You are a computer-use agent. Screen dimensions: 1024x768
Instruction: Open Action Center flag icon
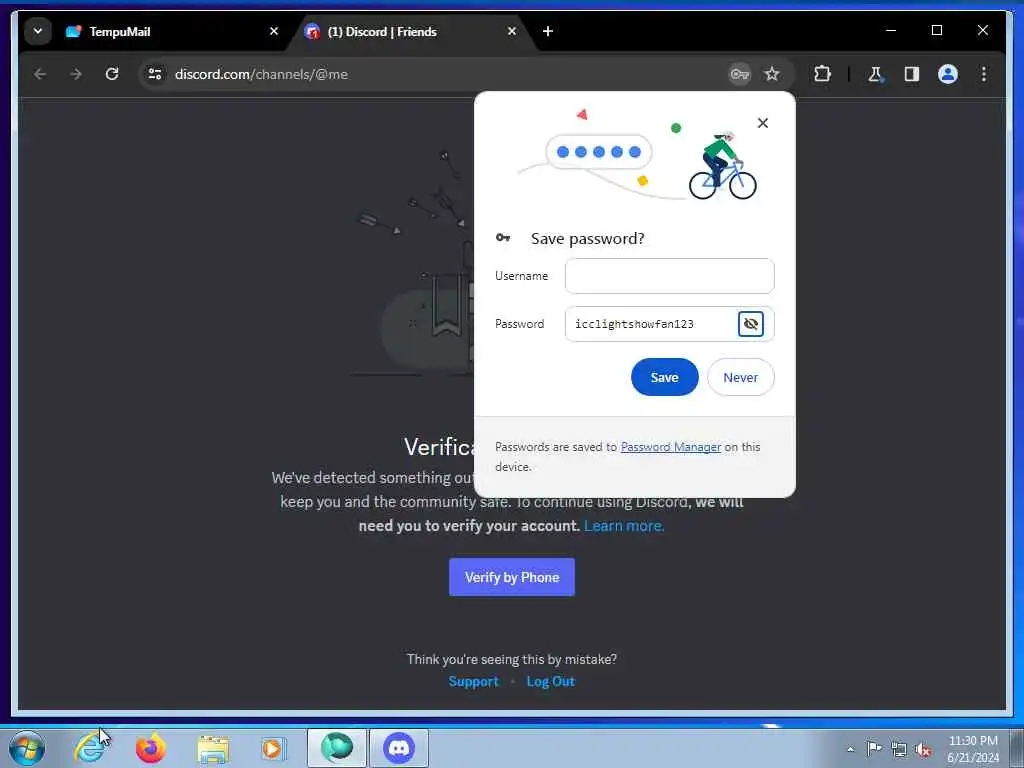(x=874, y=748)
